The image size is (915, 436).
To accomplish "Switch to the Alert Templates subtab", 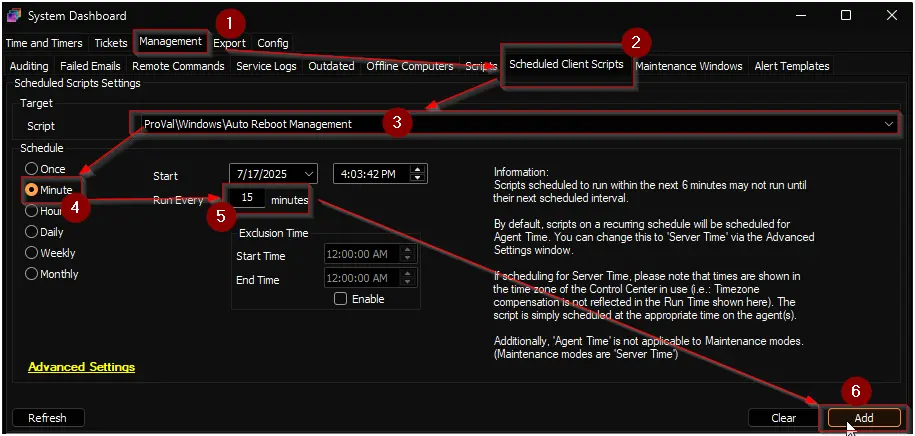I will click(791, 66).
